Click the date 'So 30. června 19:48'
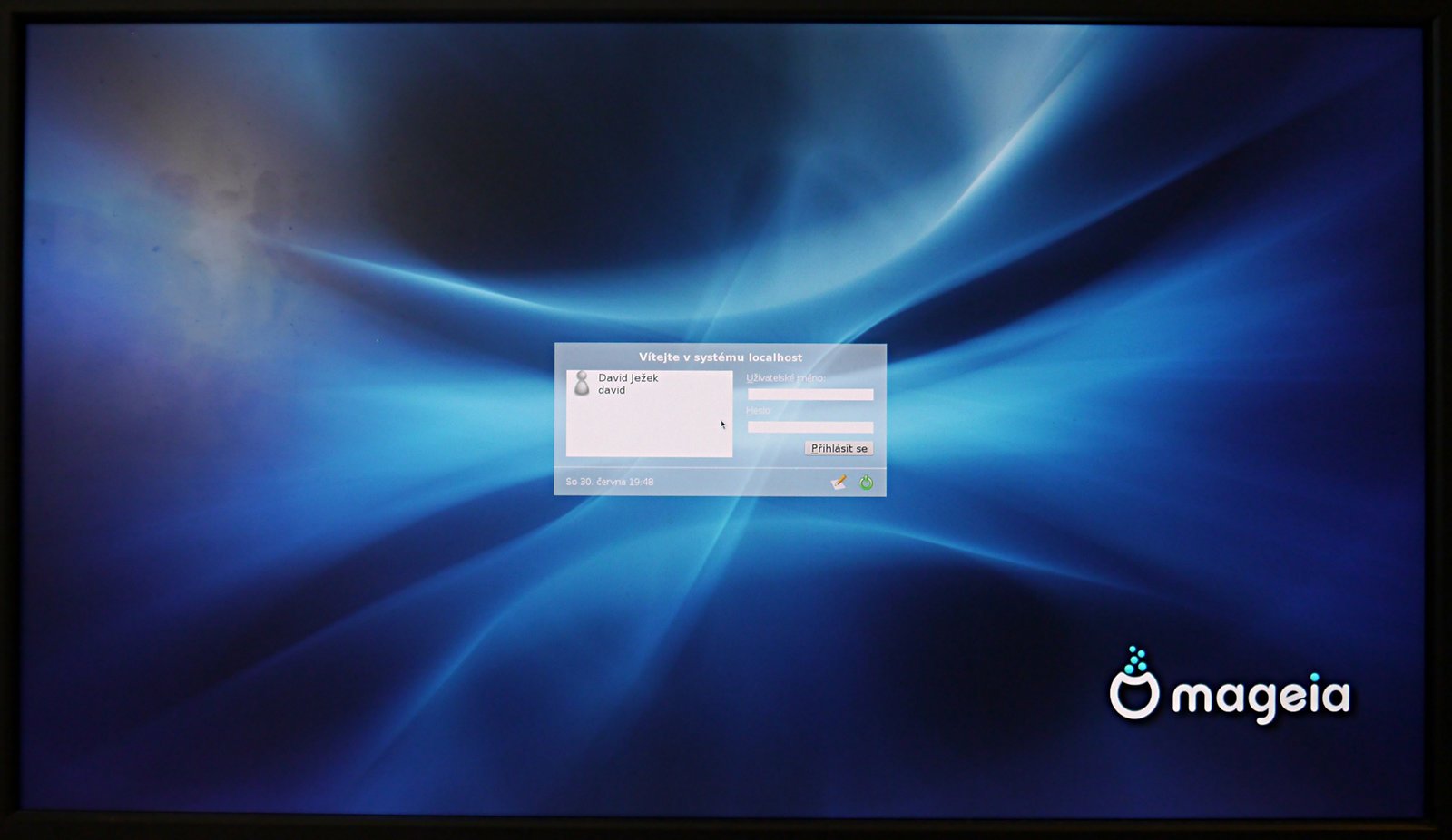1452x840 pixels. [610, 482]
